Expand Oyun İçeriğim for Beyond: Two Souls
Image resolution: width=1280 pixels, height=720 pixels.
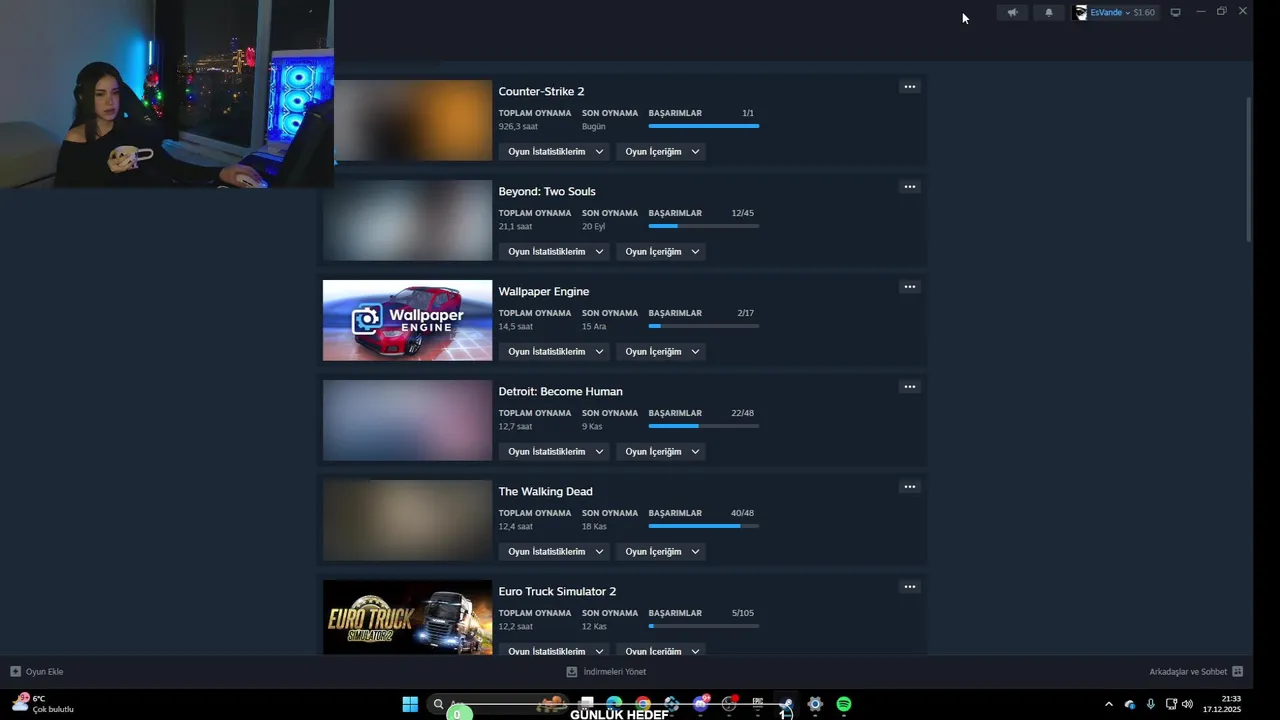[661, 252]
